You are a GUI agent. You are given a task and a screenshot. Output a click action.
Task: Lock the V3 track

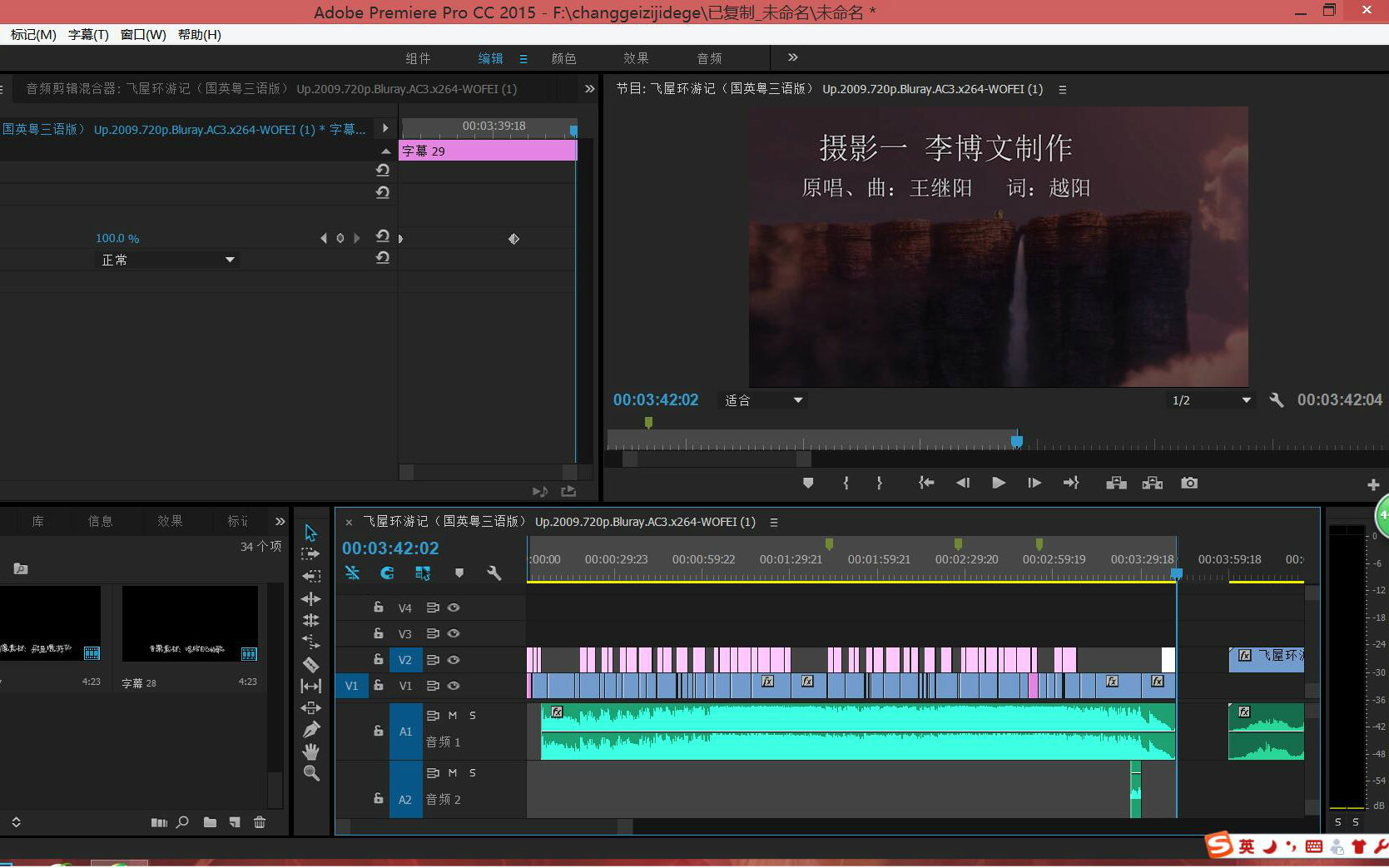pyautogui.click(x=379, y=633)
